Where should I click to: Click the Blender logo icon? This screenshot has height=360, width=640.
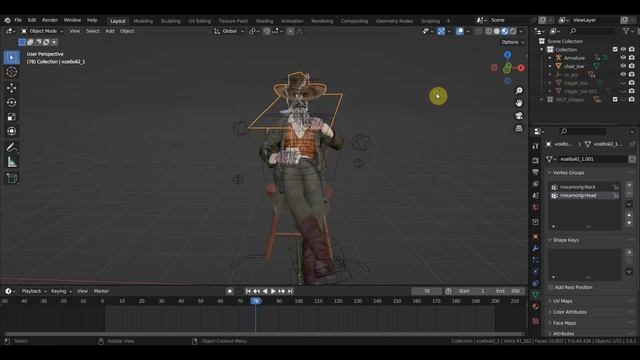7,20
